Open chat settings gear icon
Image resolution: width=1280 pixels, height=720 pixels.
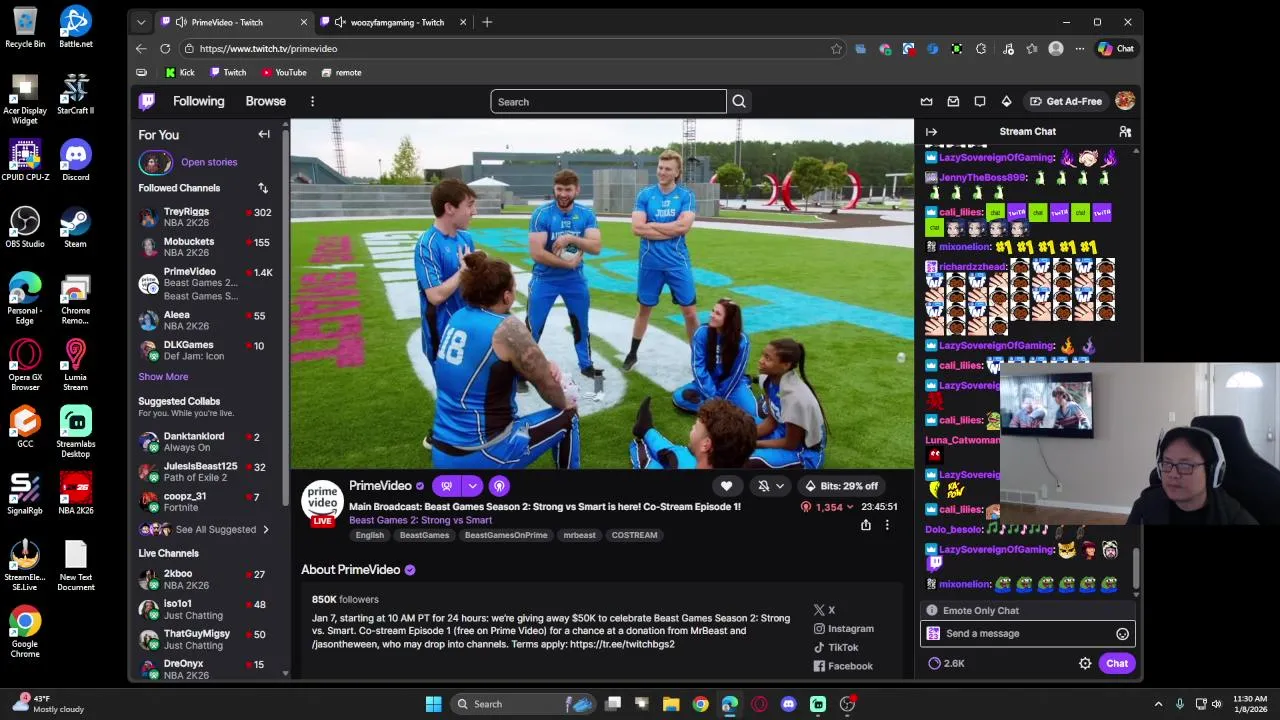tap(1085, 663)
